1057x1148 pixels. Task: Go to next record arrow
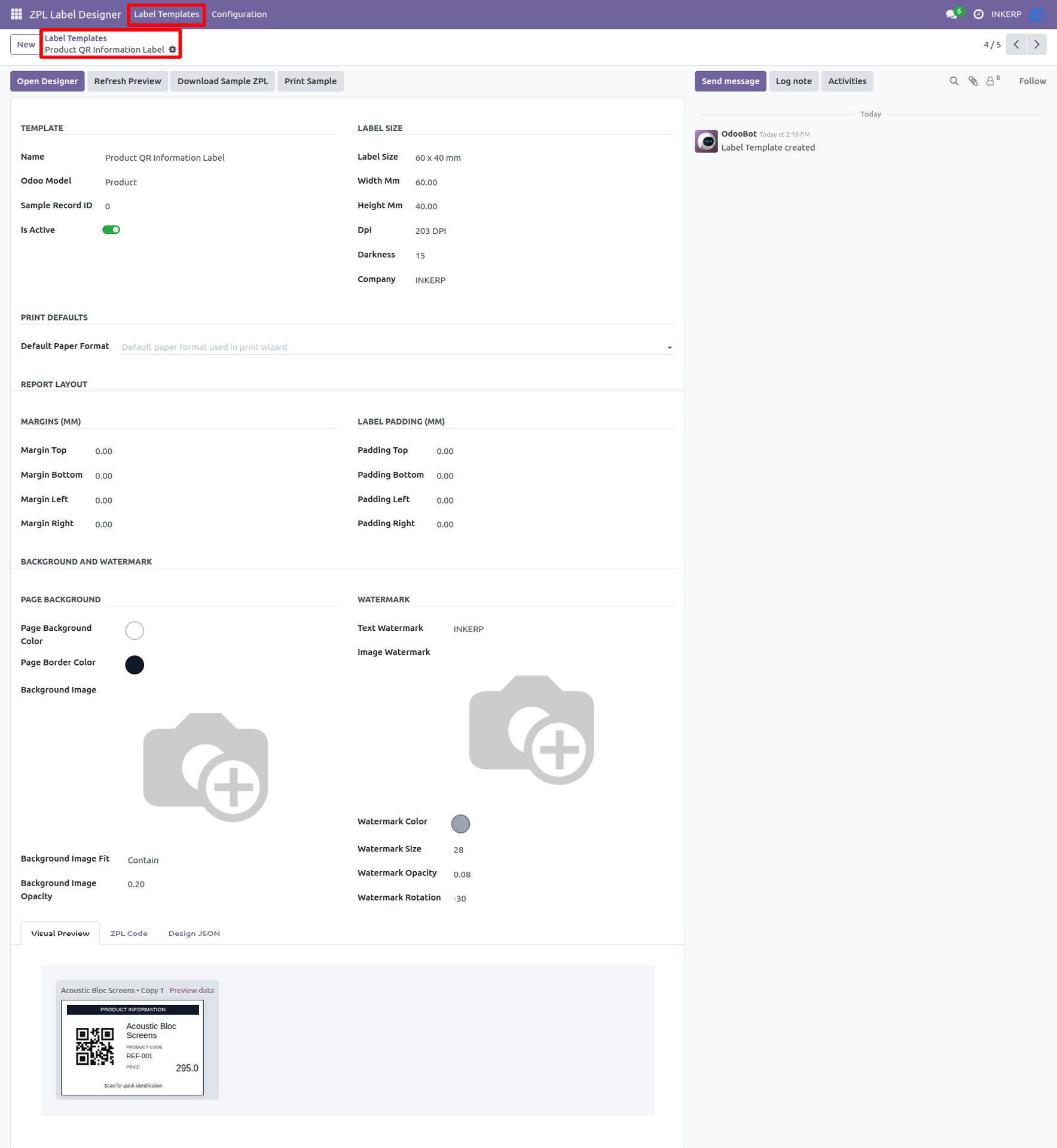click(1037, 44)
